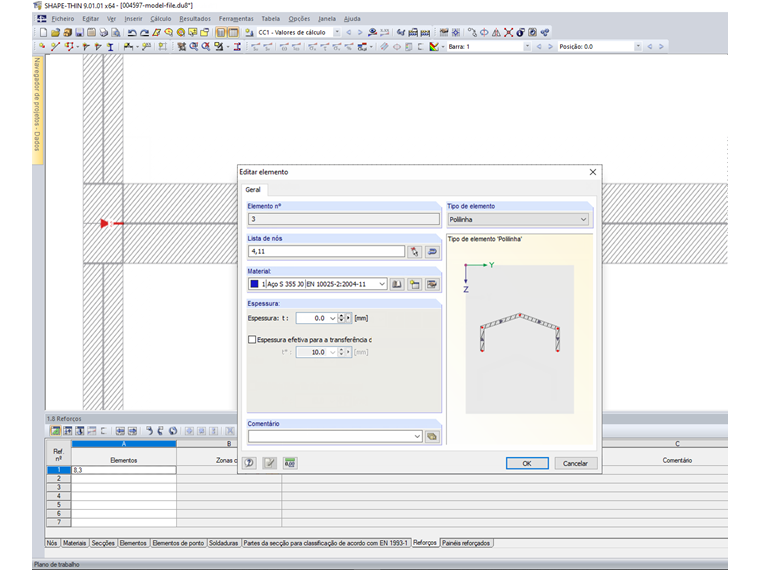Click table cell containing 8,3
The height and width of the screenshot is (570, 760).
[124, 470]
